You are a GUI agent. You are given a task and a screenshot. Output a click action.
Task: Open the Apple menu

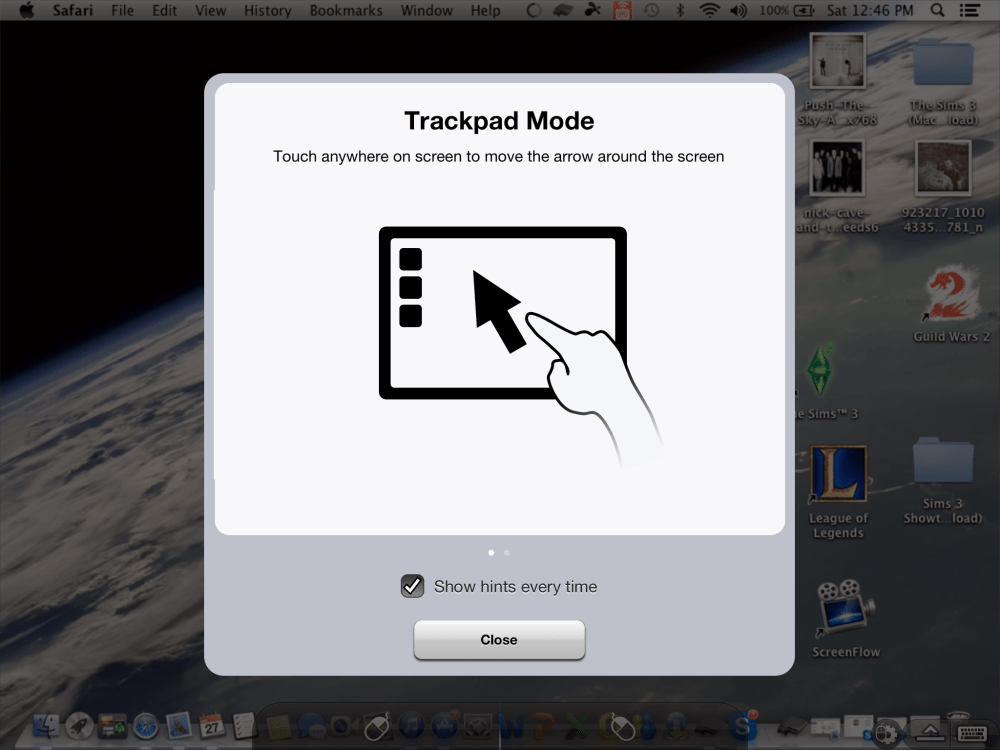(x=27, y=11)
